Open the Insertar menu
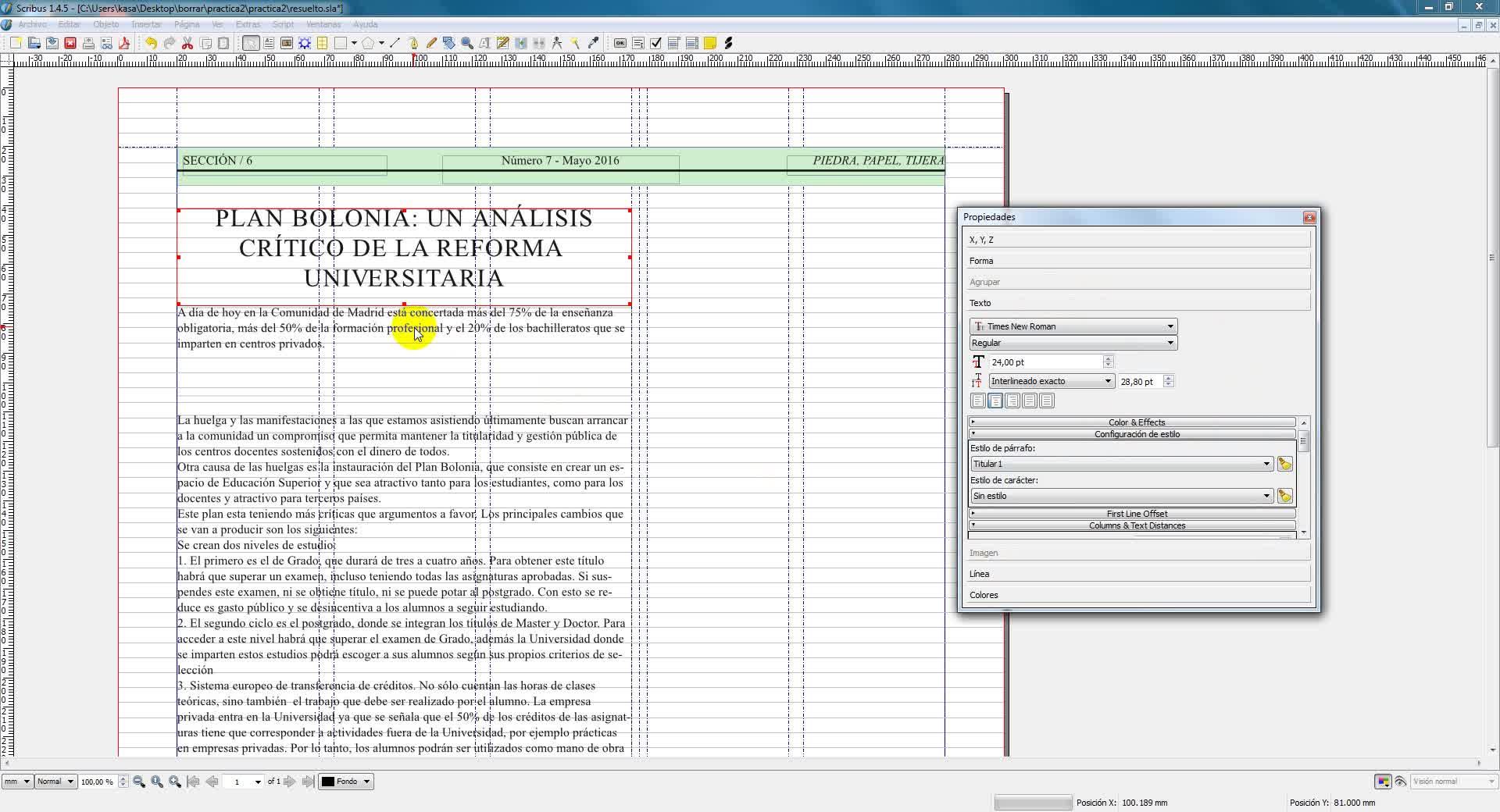 click(x=146, y=25)
